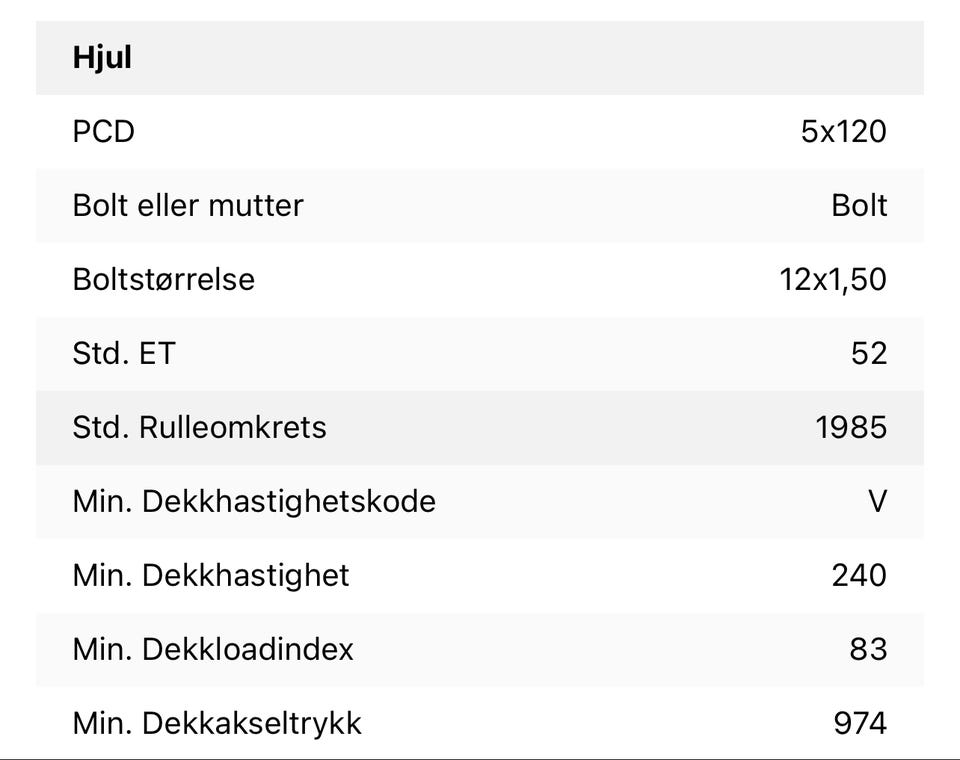Tap the middle of the highlighted Rulleomkrets row
Viewport: 960px width, 760px height.
(x=480, y=427)
